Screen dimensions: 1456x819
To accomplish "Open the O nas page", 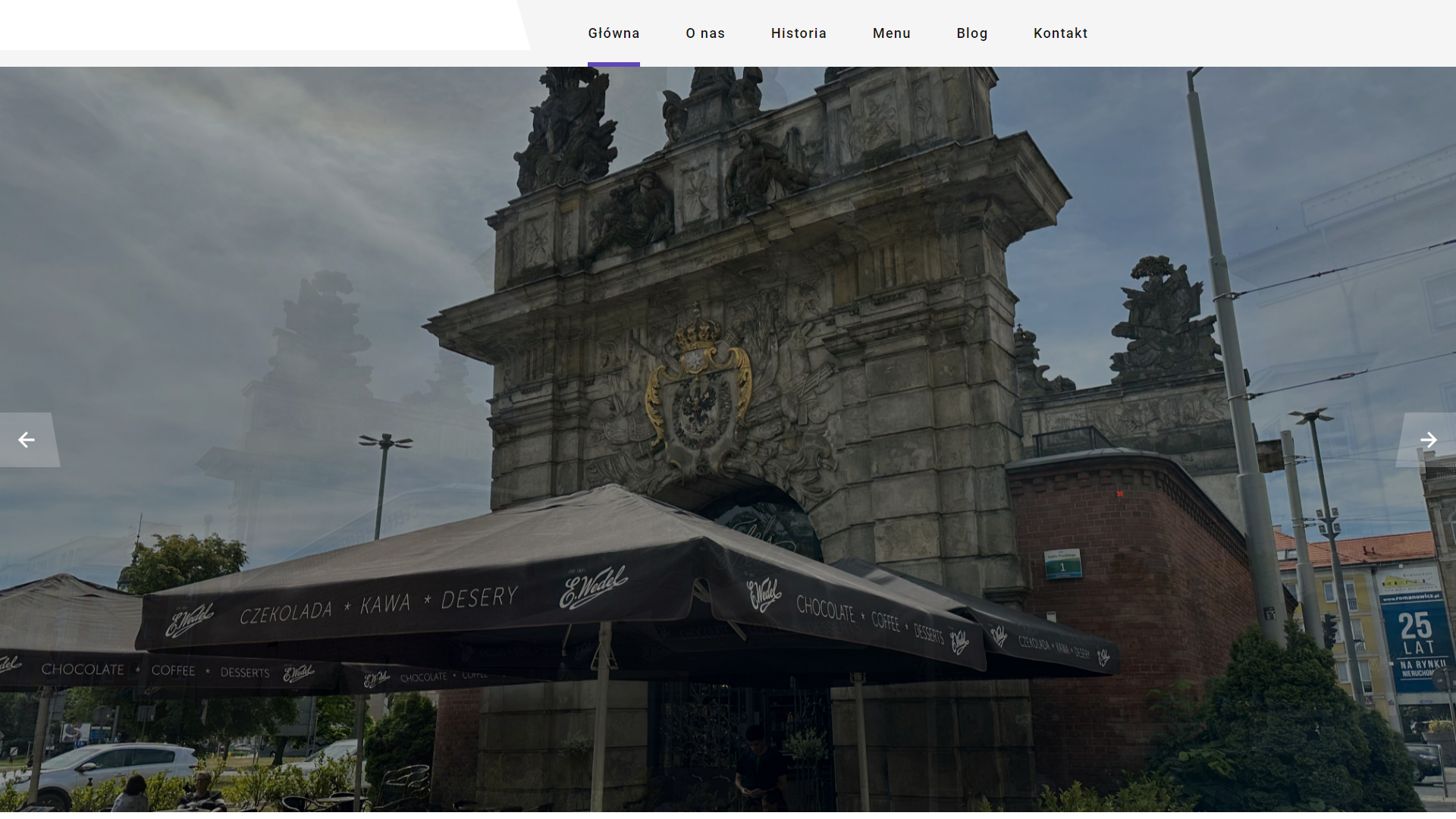I will tap(705, 33).
